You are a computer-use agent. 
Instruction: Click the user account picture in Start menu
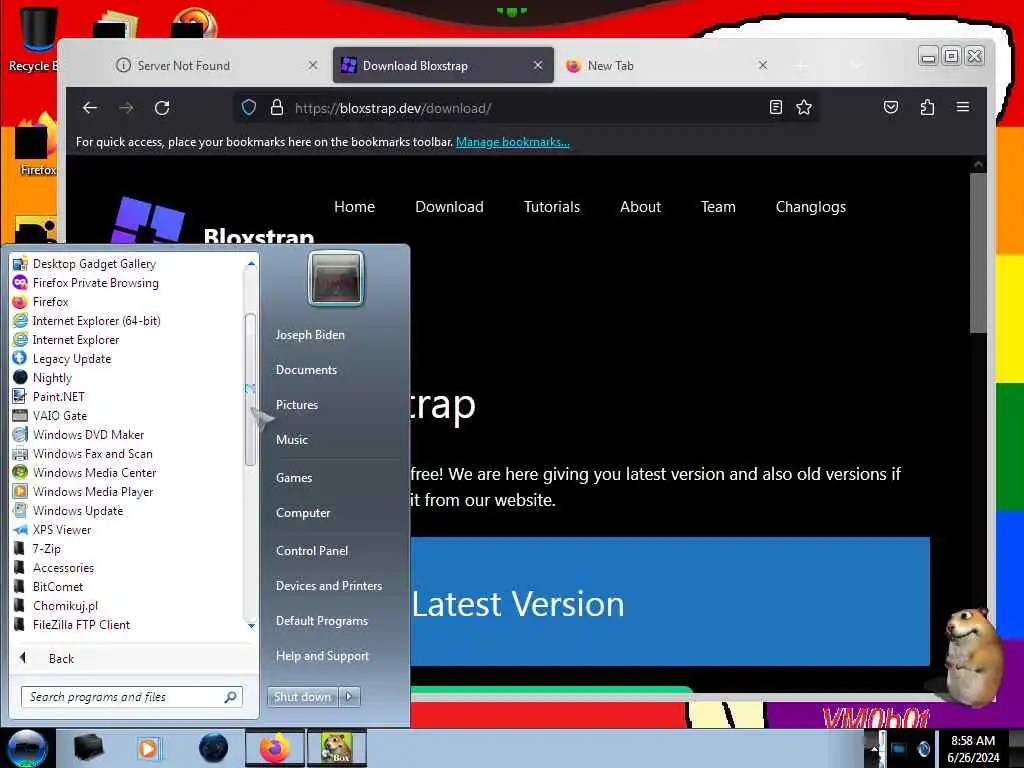336,279
